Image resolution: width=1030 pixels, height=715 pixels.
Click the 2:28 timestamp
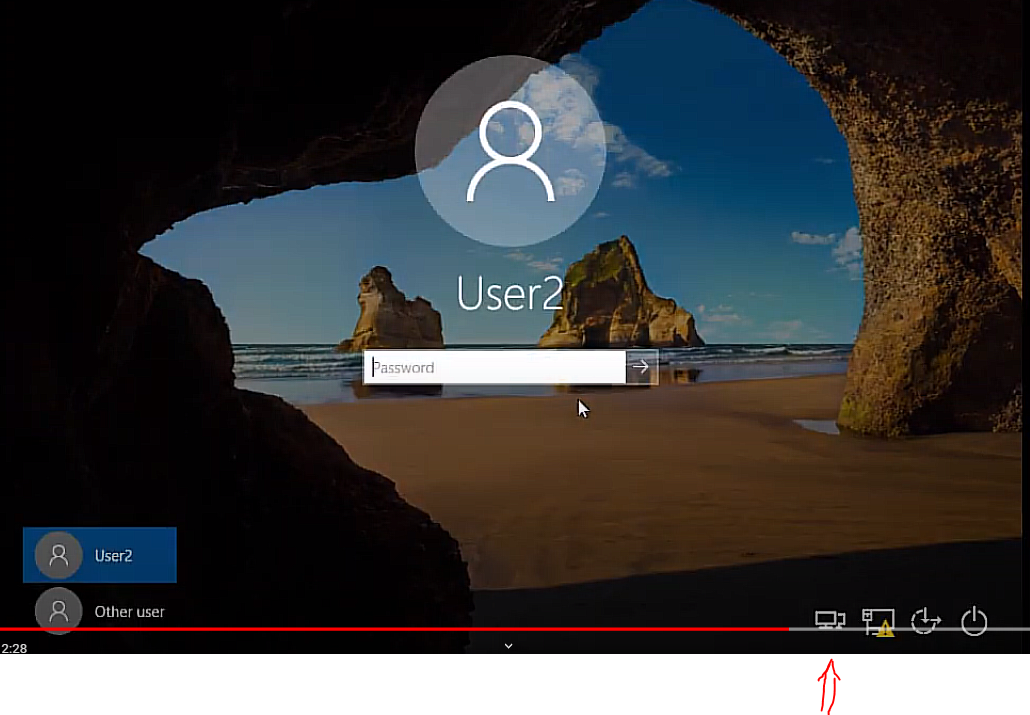[14, 649]
